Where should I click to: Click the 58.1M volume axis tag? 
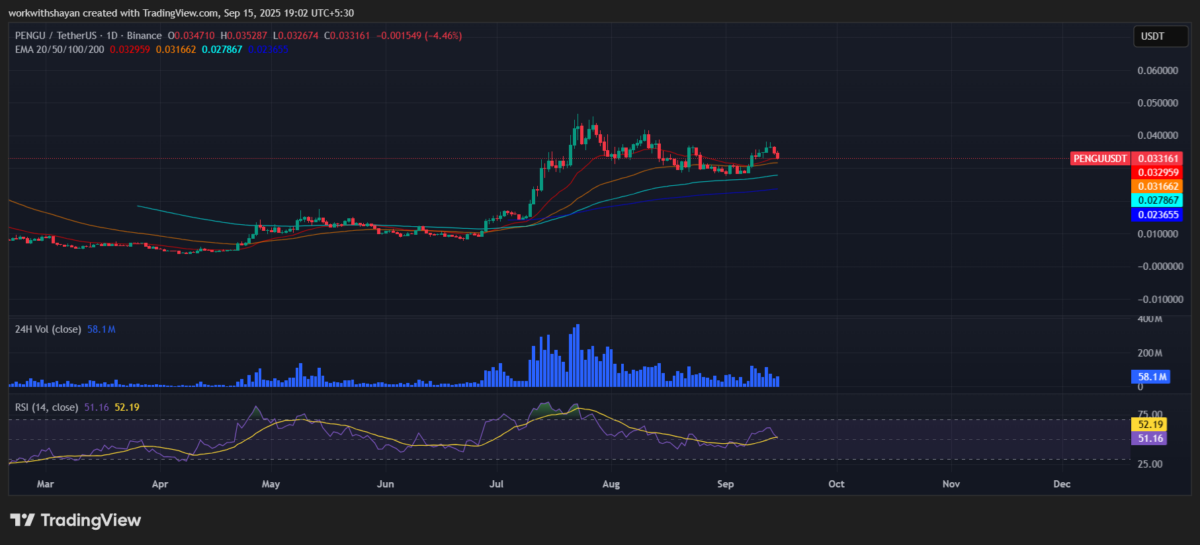click(x=1148, y=377)
